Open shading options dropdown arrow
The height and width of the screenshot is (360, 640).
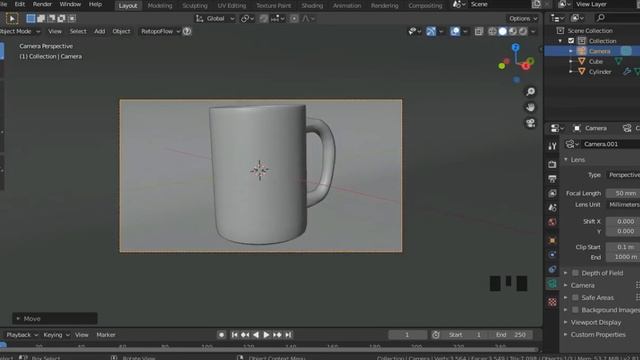click(x=533, y=31)
